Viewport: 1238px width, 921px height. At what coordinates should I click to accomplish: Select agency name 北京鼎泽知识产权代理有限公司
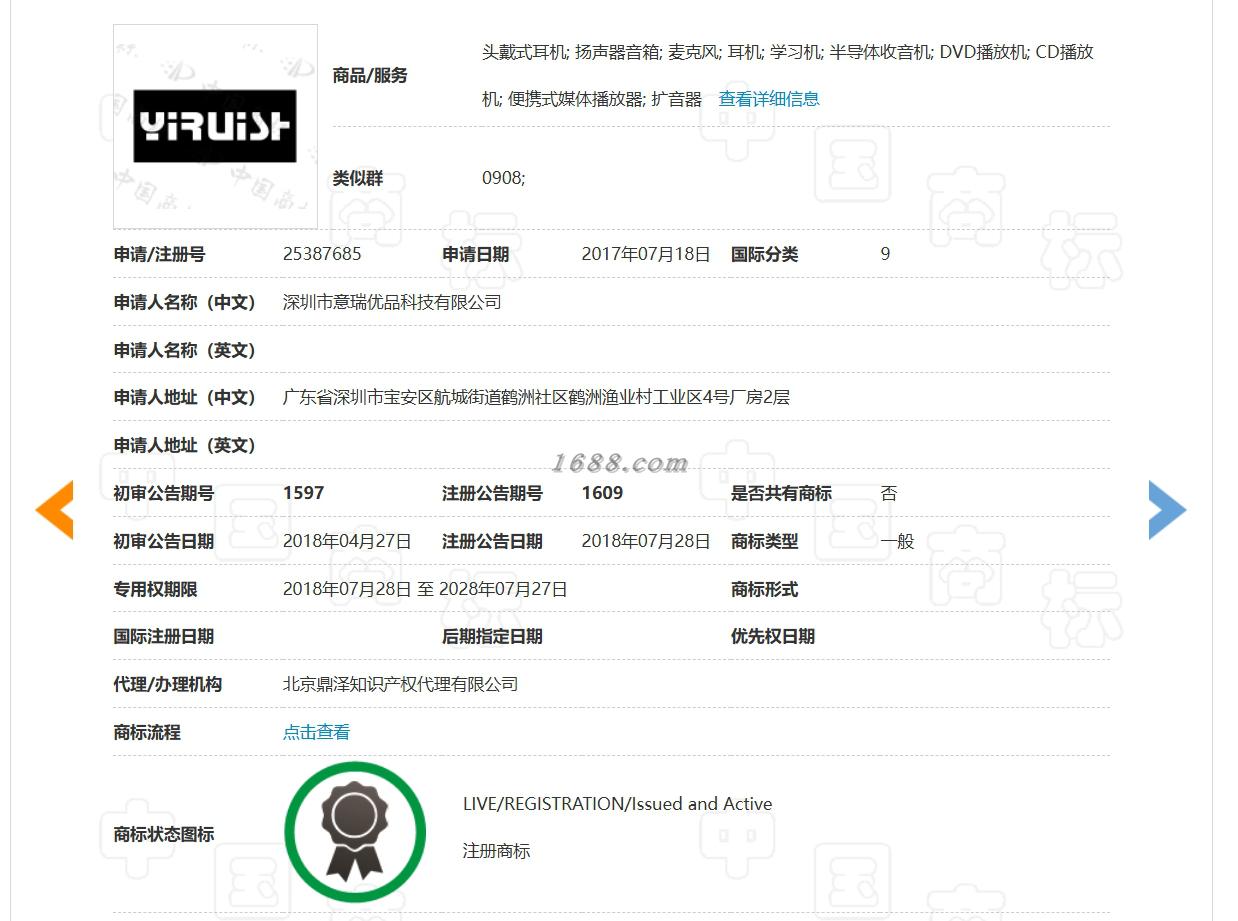400,684
